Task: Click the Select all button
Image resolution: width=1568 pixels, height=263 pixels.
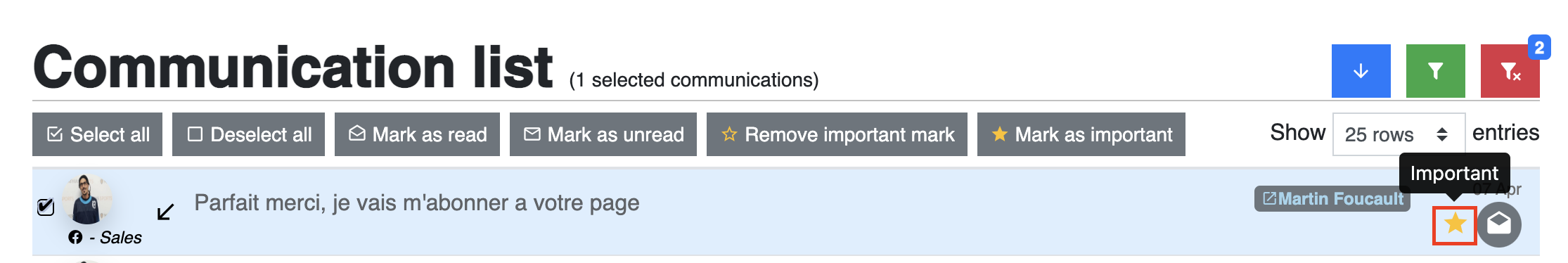Action: pyautogui.click(x=98, y=134)
